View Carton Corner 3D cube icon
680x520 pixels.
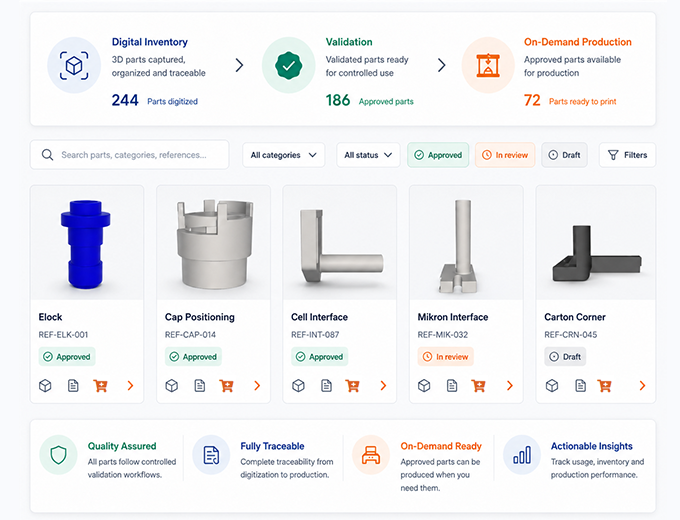coord(552,386)
